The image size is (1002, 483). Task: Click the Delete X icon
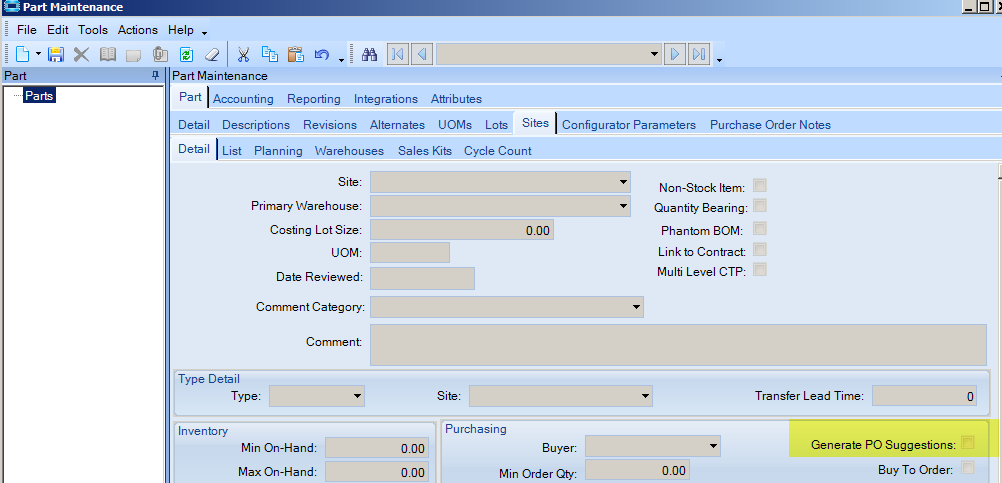[x=81, y=54]
